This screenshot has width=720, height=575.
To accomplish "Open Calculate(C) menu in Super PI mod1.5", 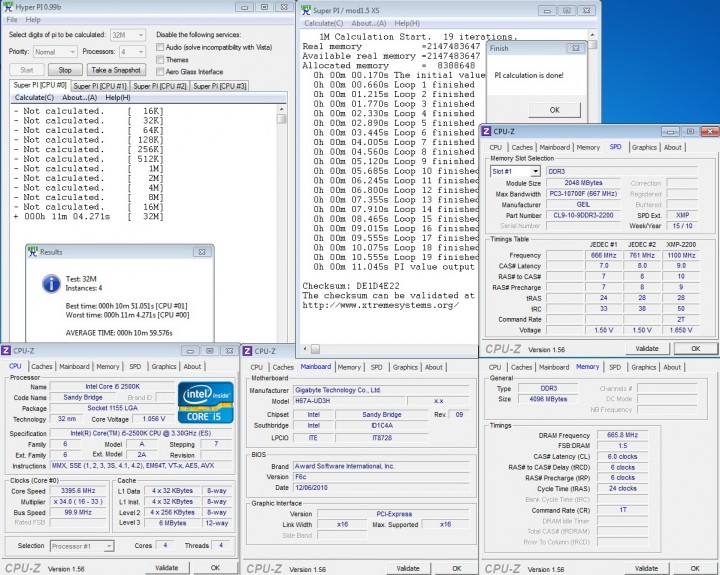I will pos(323,23).
